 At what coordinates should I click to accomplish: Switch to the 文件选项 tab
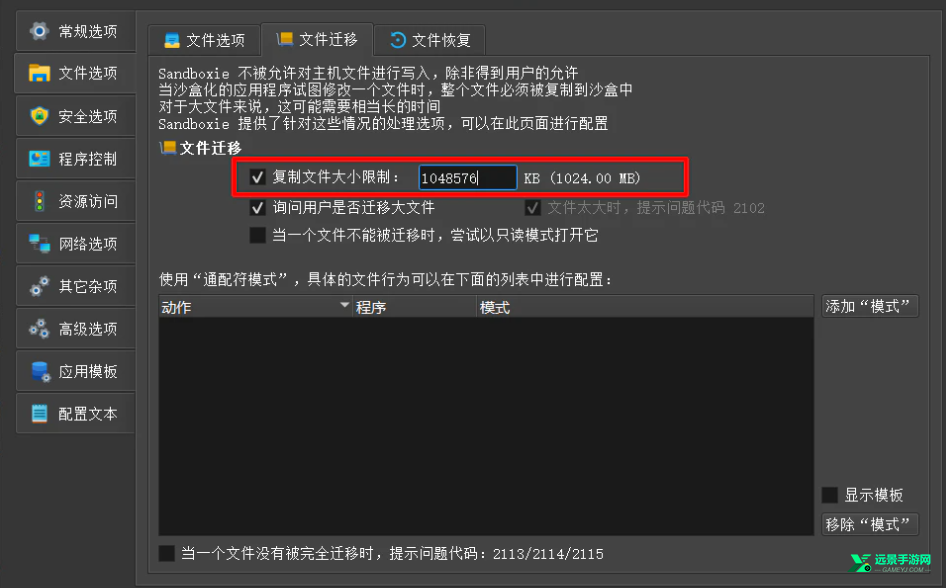[x=205, y=40]
